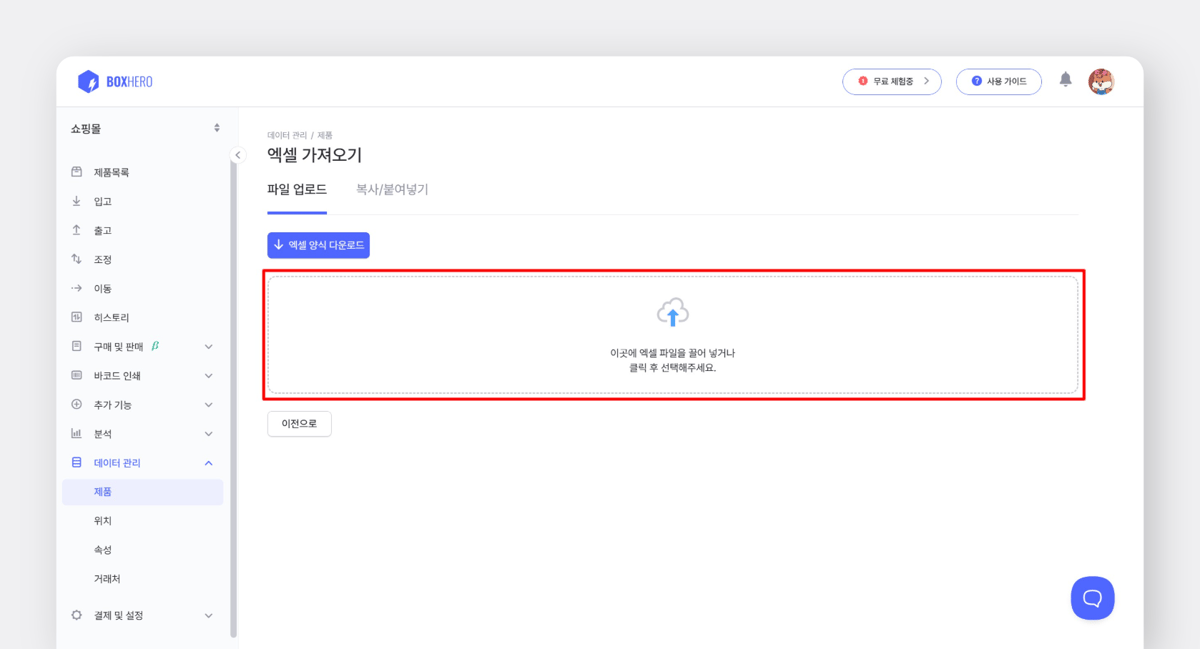View the 히스토리 section icon

[76, 316]
